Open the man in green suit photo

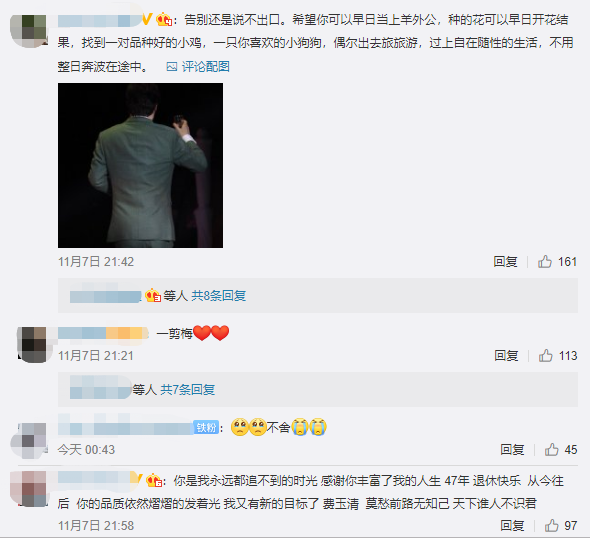(x=140, y=166)
